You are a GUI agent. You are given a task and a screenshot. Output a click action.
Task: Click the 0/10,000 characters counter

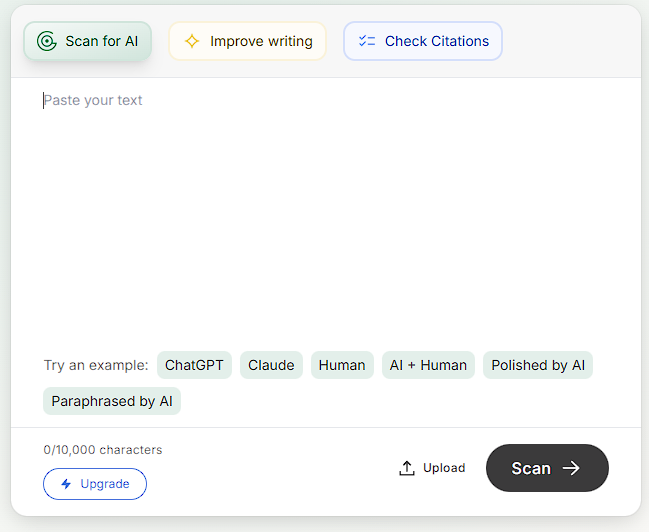pyautogui.click(x=103, y=450)
